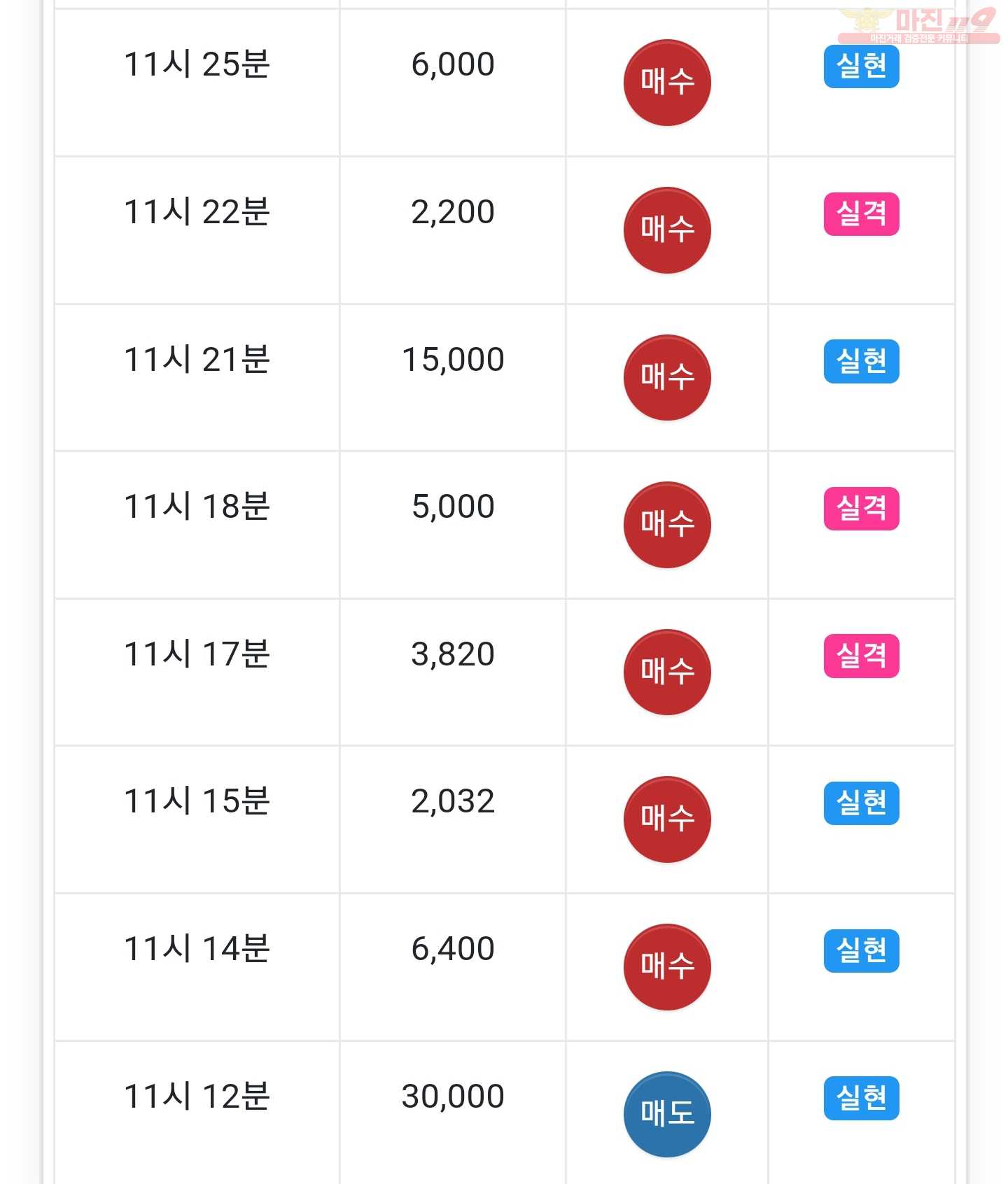The image size is (1008, 1184).
Task: Click the 매수 circle next to 3,820
Action: click(666, 672)
